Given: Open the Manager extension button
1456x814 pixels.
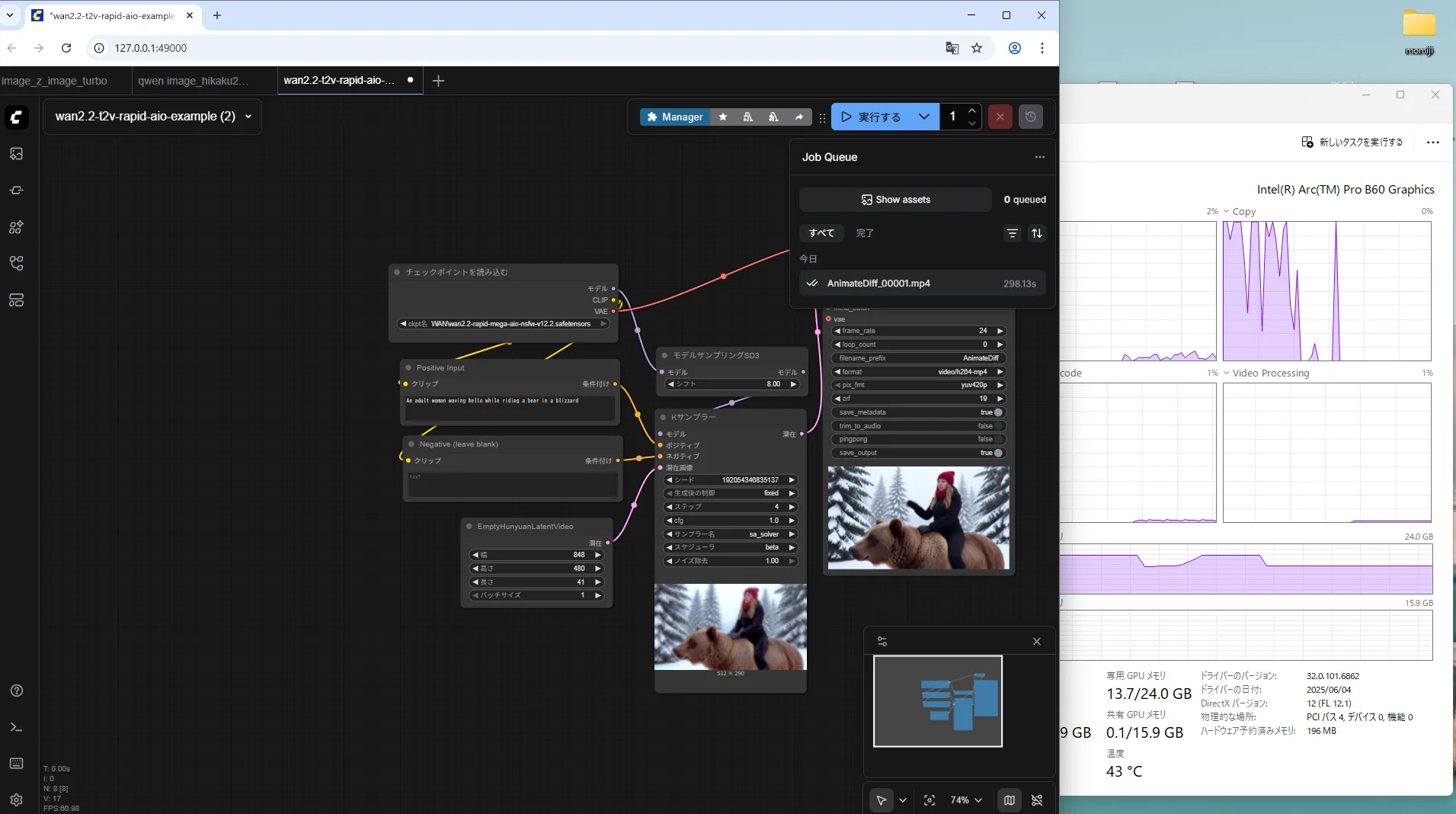Looking at the screenshot, I should tap(674, 117).
